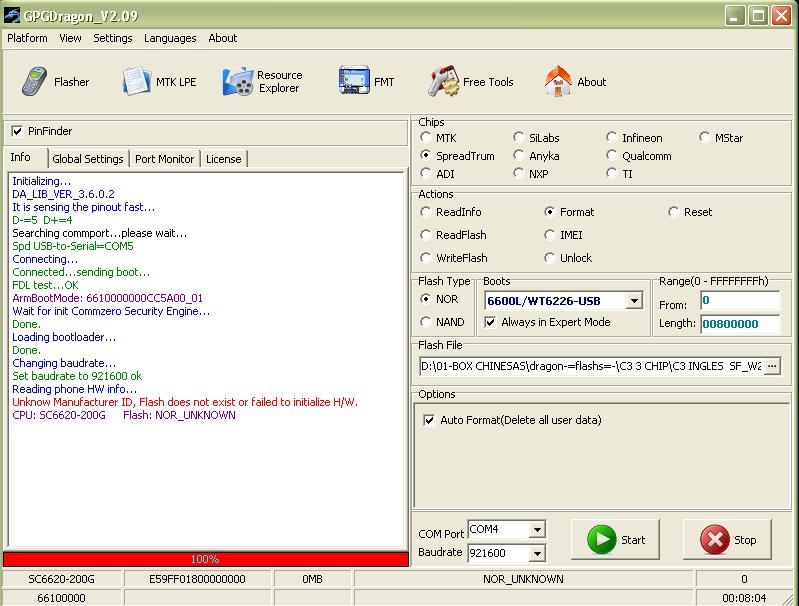Image resolution: width=799 pixels, height=606 pixels.
Task: Click the Flash File path field
Action: tap(591, 366)
